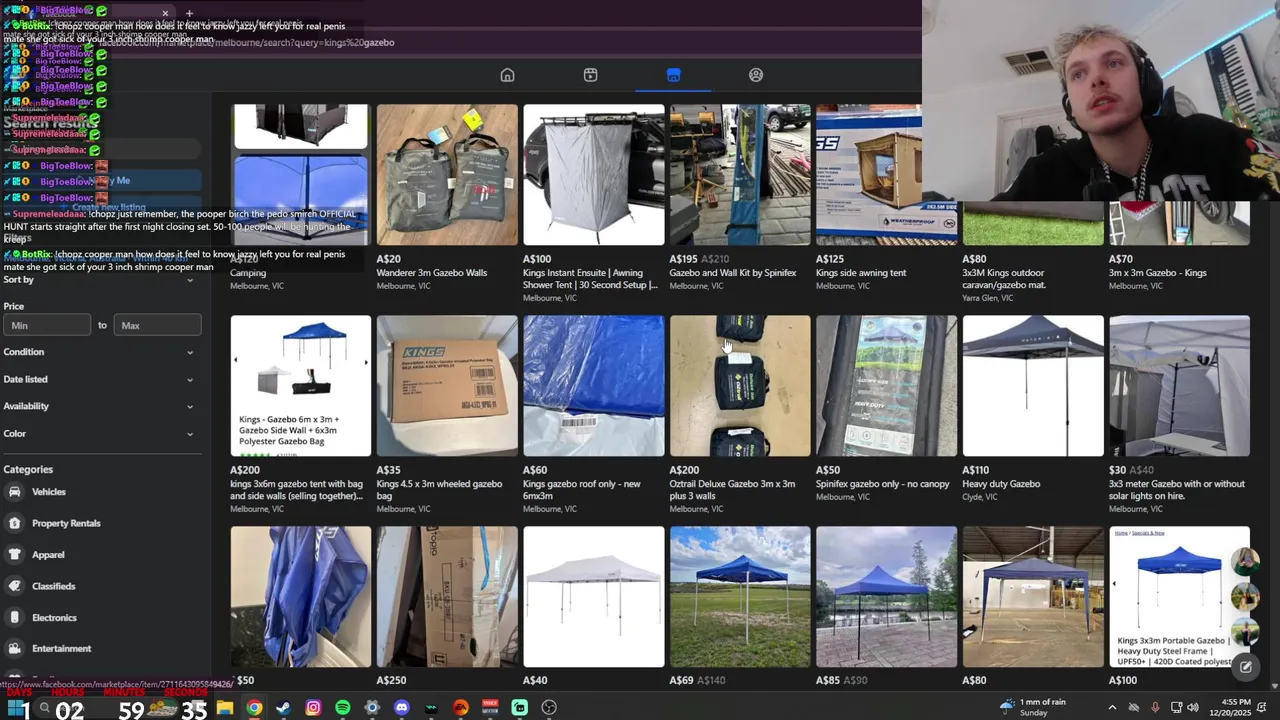Open Kings gazebo roof only listing thumbnail
Image resolution: width=1280 pixels, height=720 pixels.
(593, 386)
